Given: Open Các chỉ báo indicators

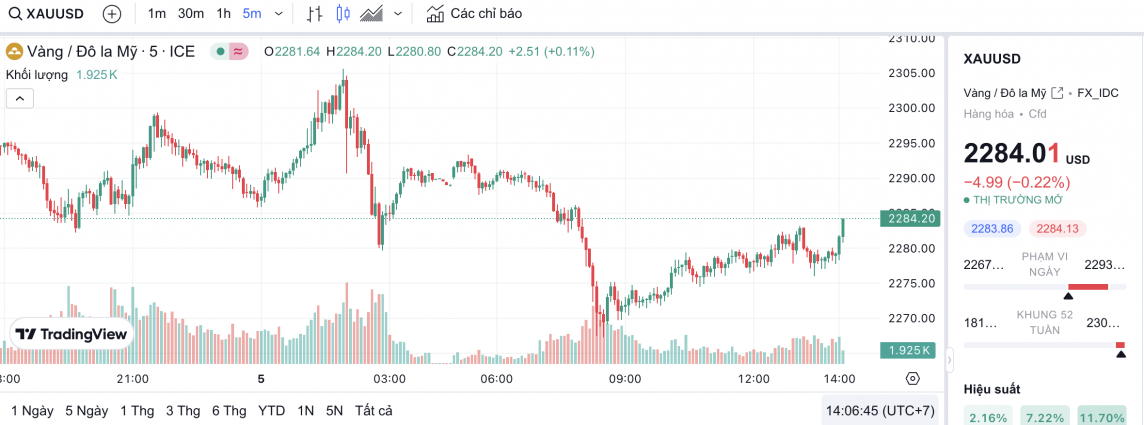Looking at the screenshot, I should [x=474, y=14].
